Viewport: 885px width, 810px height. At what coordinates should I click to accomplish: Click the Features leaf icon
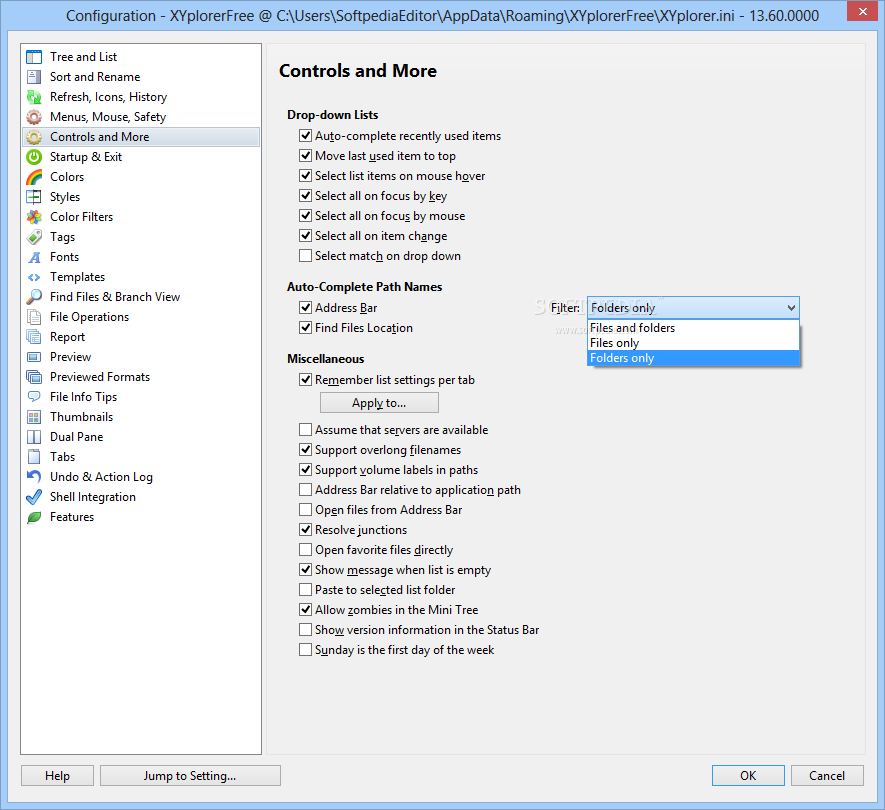[34, 517]
